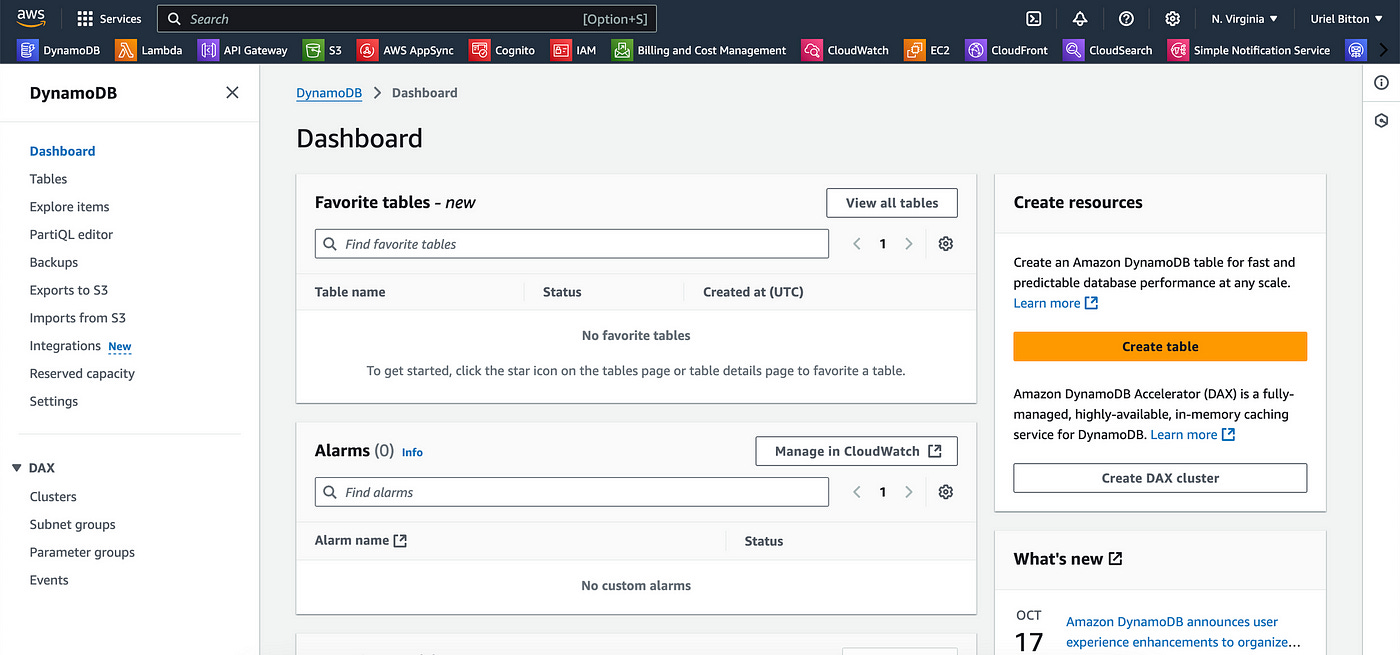The height and width of the screenshot is (655, 1400).
Task: Open favorite tables preferences gear
Action: (x=946, y=244)
